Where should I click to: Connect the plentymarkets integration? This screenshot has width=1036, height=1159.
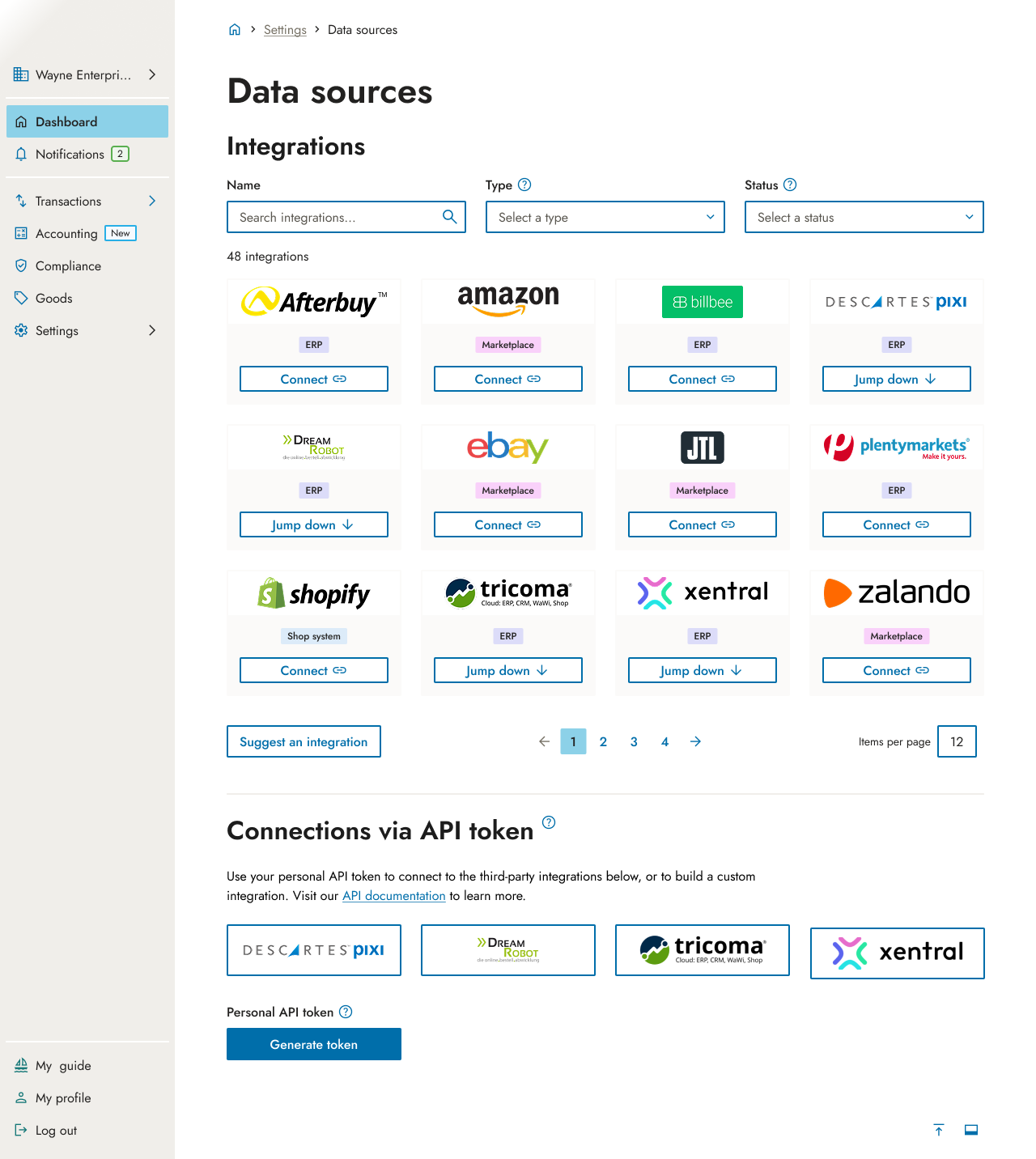pos(897,524)
